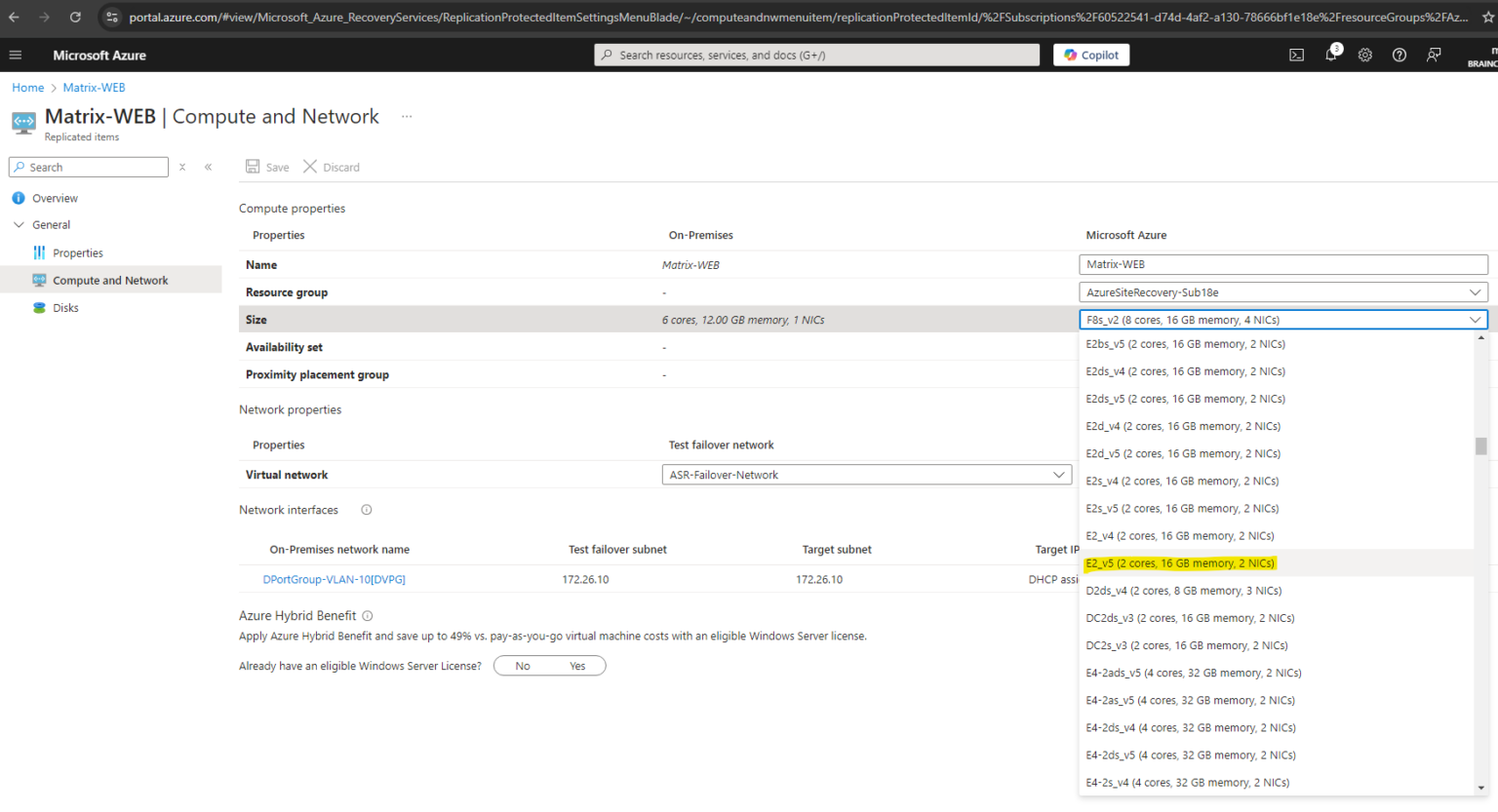Open Azure Cloud Shell

tap(1296, 55)
